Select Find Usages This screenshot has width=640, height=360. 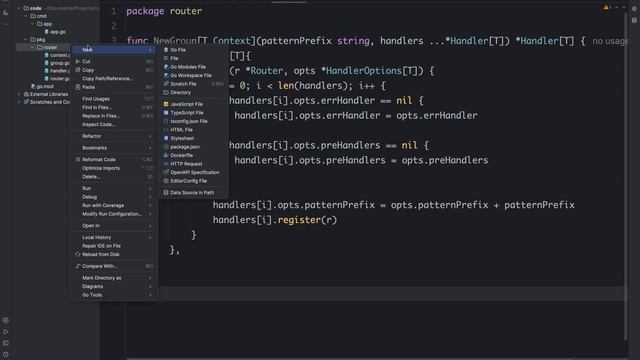click(114, 99)
